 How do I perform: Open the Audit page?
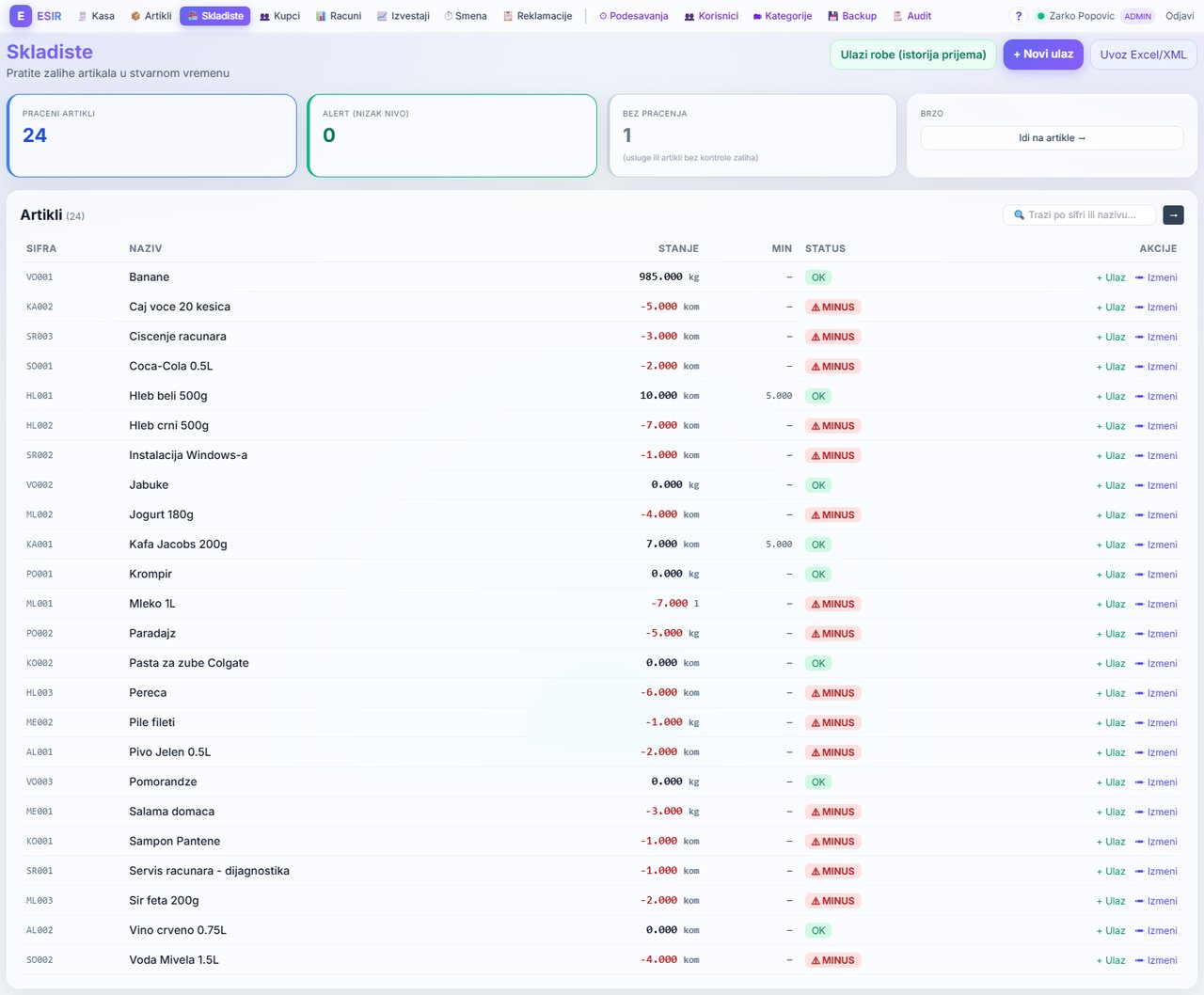point(912,16)
